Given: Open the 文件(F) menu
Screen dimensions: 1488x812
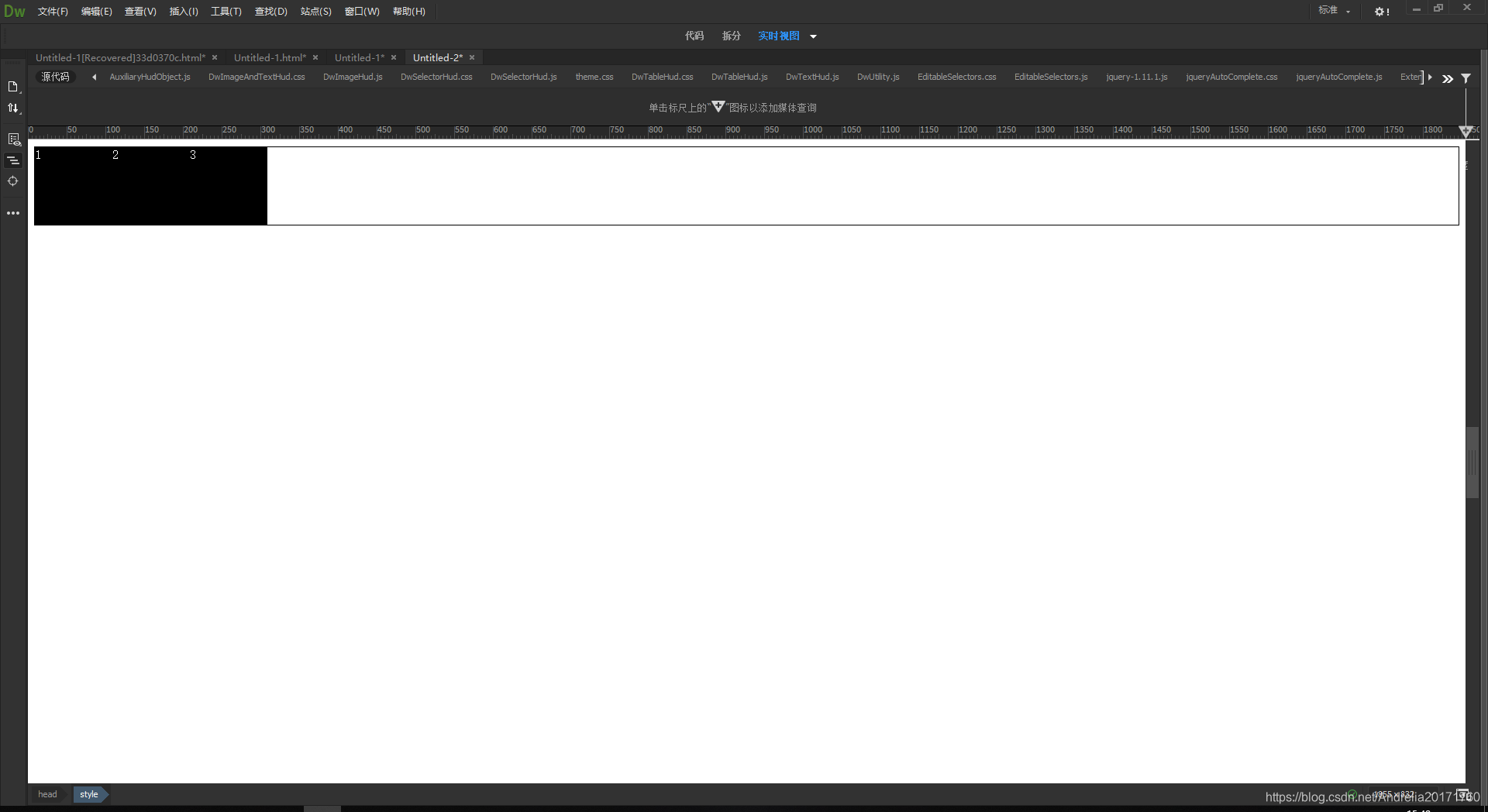Looking at the screenshot, I should 53,12.
